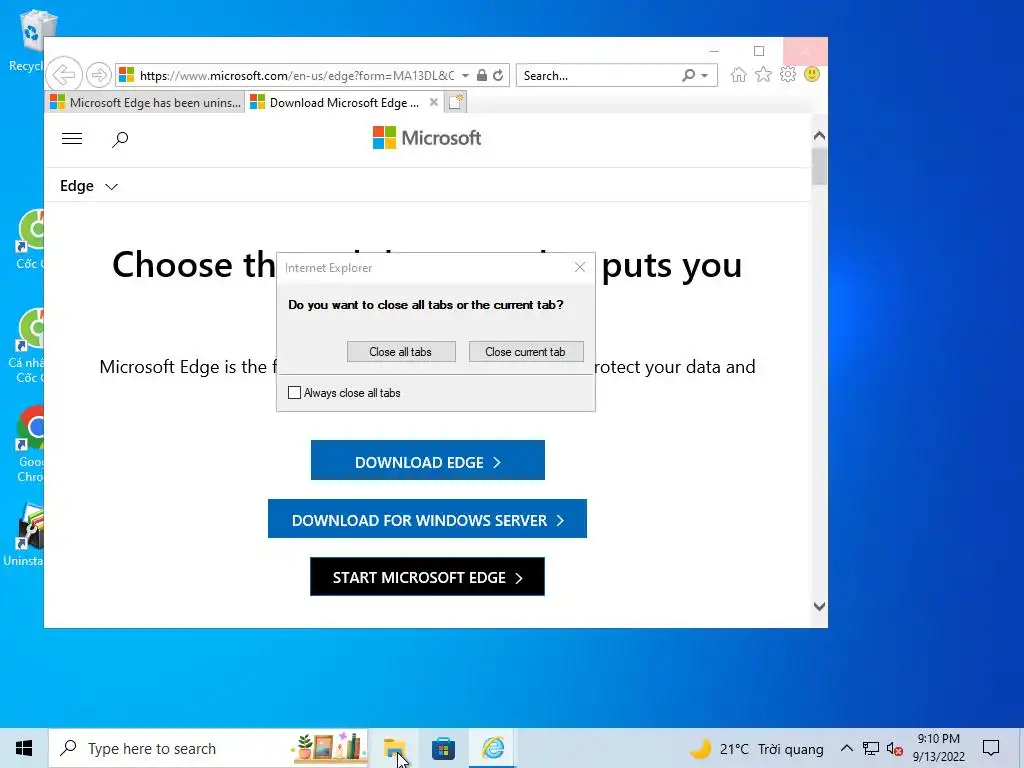Click the DOWNLOAD EDGE button
The width and height of the screenshot is (1024, 768).
click(x=428, y=460)
